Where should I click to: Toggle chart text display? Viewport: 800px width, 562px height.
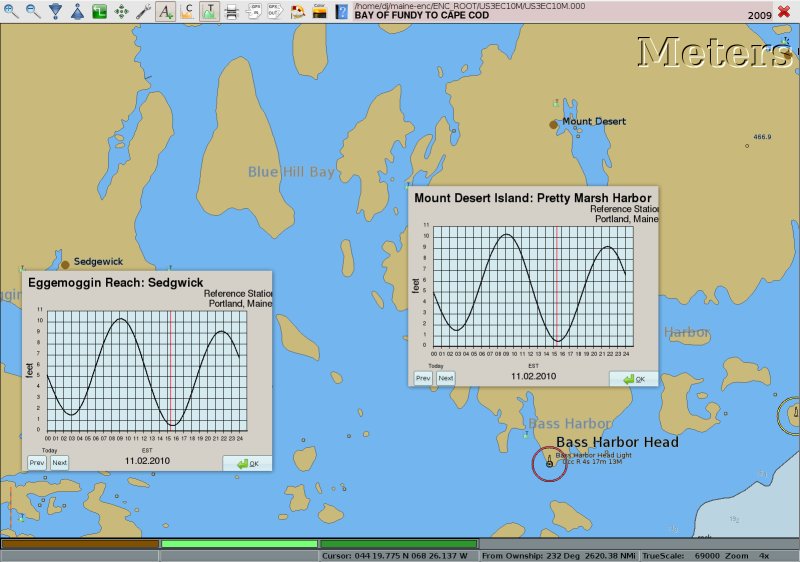165,12
